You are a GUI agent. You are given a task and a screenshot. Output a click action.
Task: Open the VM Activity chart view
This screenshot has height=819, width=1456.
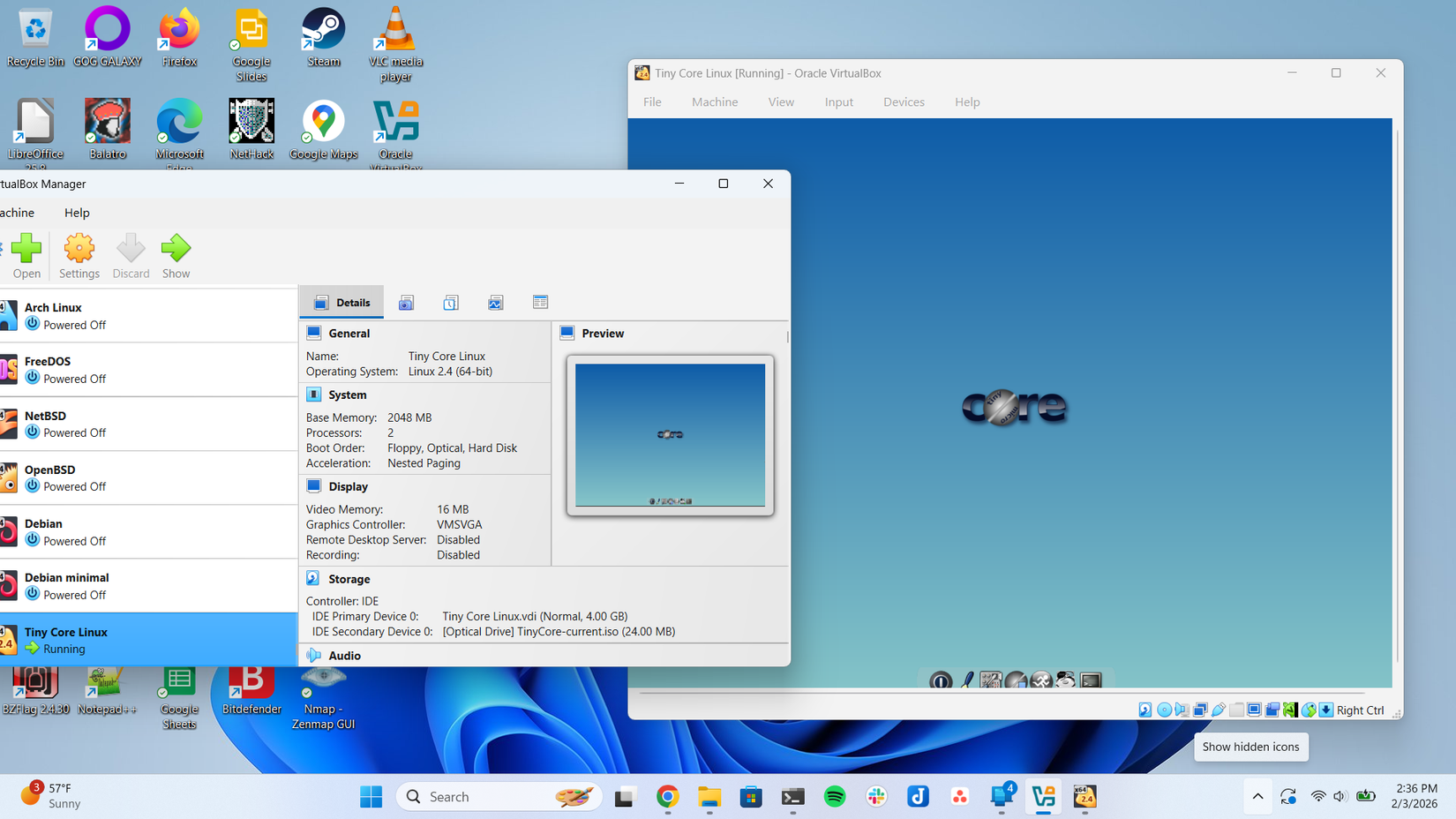495,302
